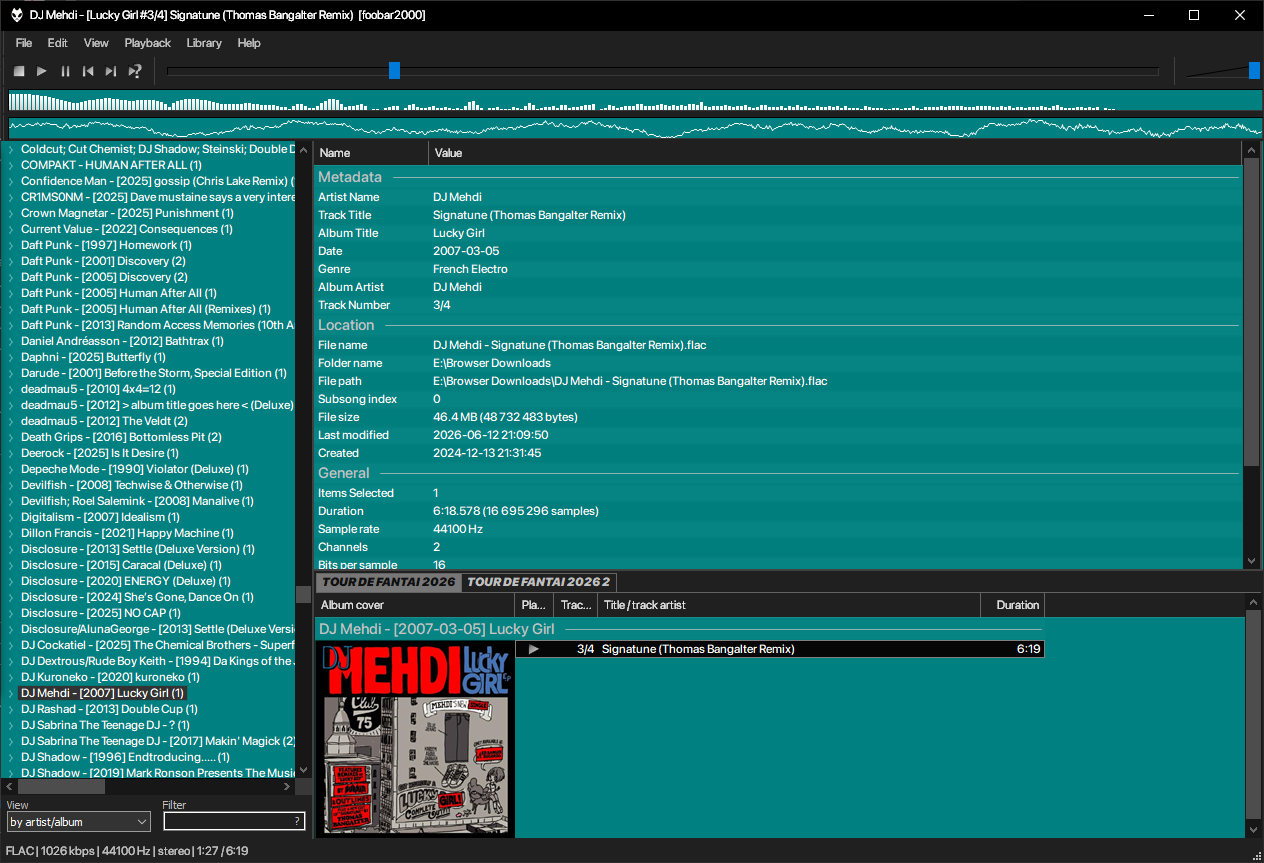Click the Value column header in properties

(835, 153)
